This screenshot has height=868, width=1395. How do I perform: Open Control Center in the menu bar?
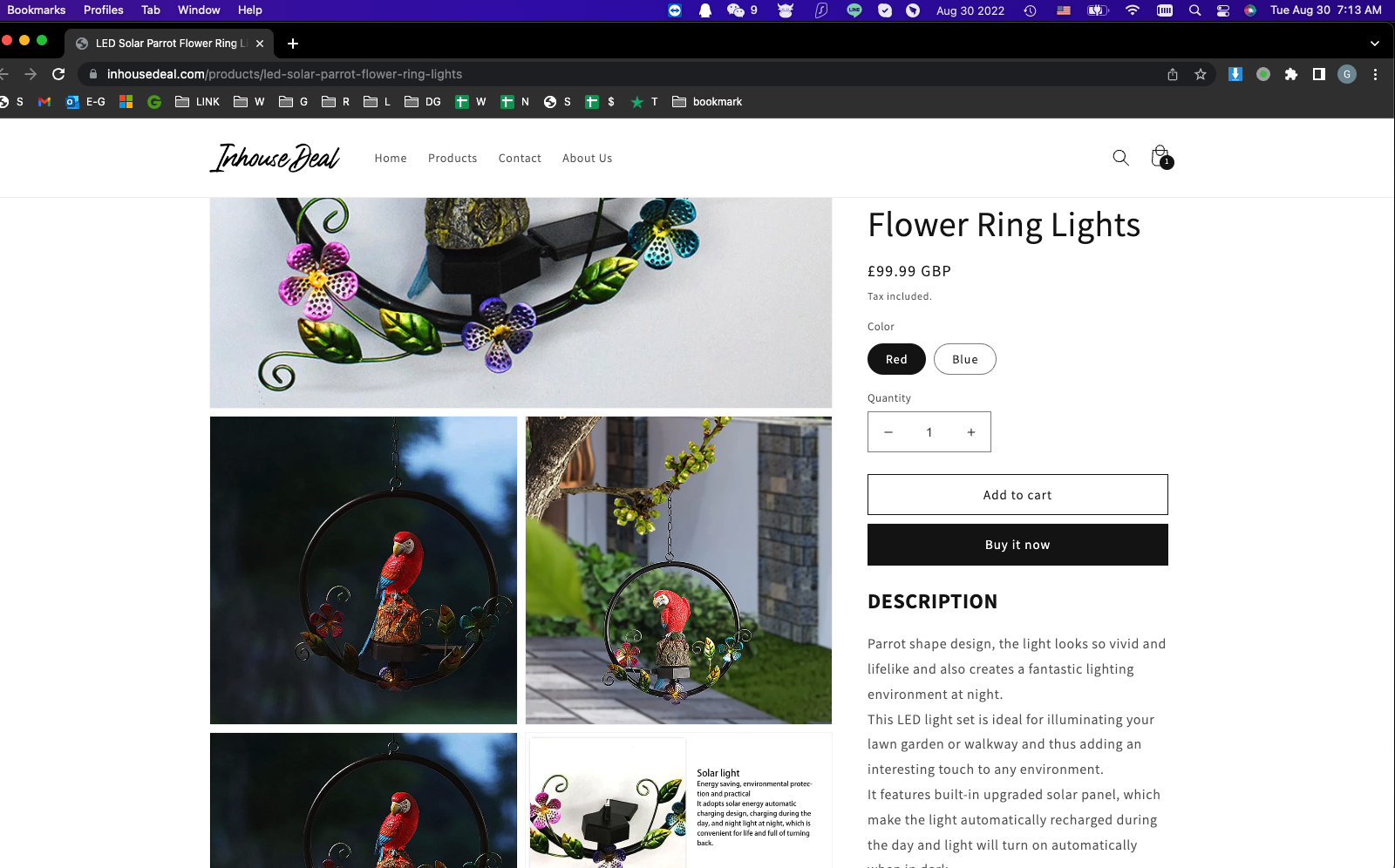click(x=1223, y=10)
